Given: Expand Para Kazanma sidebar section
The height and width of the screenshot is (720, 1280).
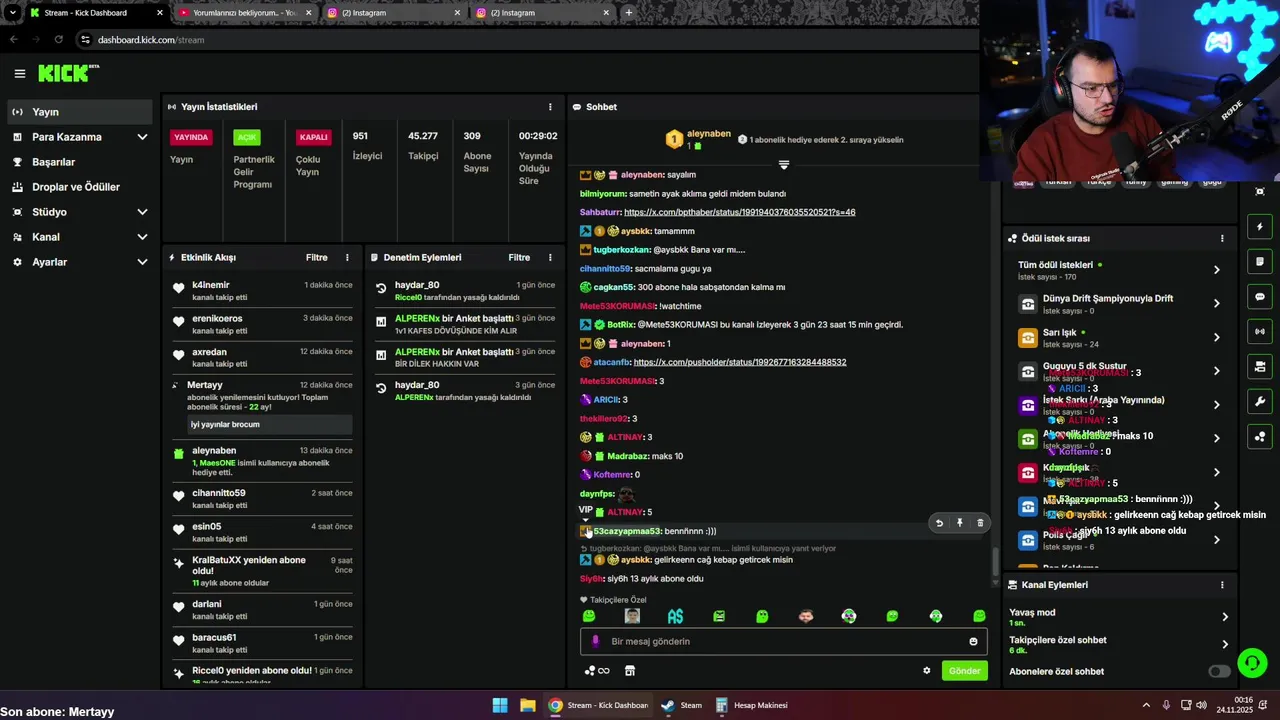Looking at the screenshot, I should click(142, 137).
